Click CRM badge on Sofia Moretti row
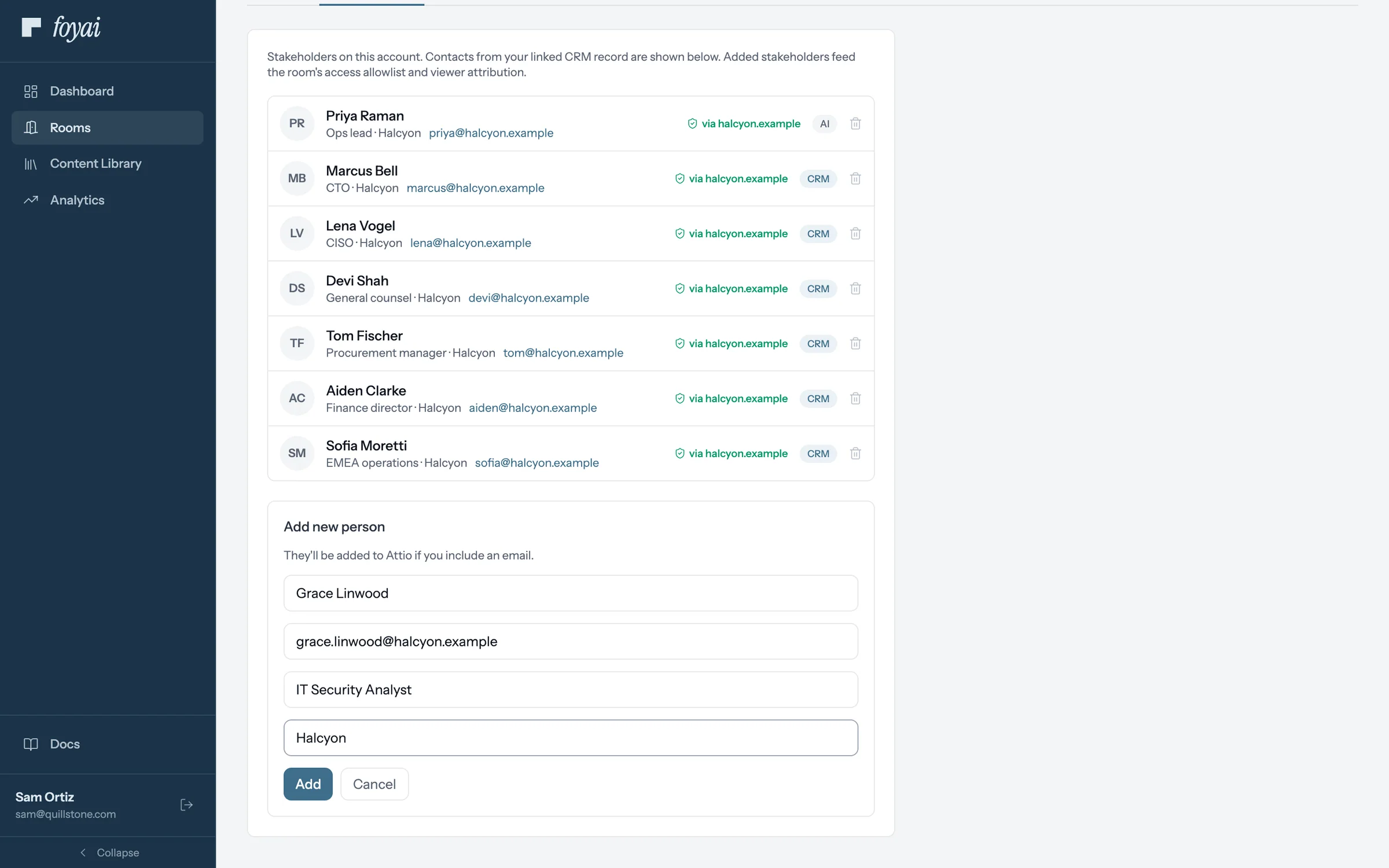This screenshot has height=868, width=1389. 818,453
